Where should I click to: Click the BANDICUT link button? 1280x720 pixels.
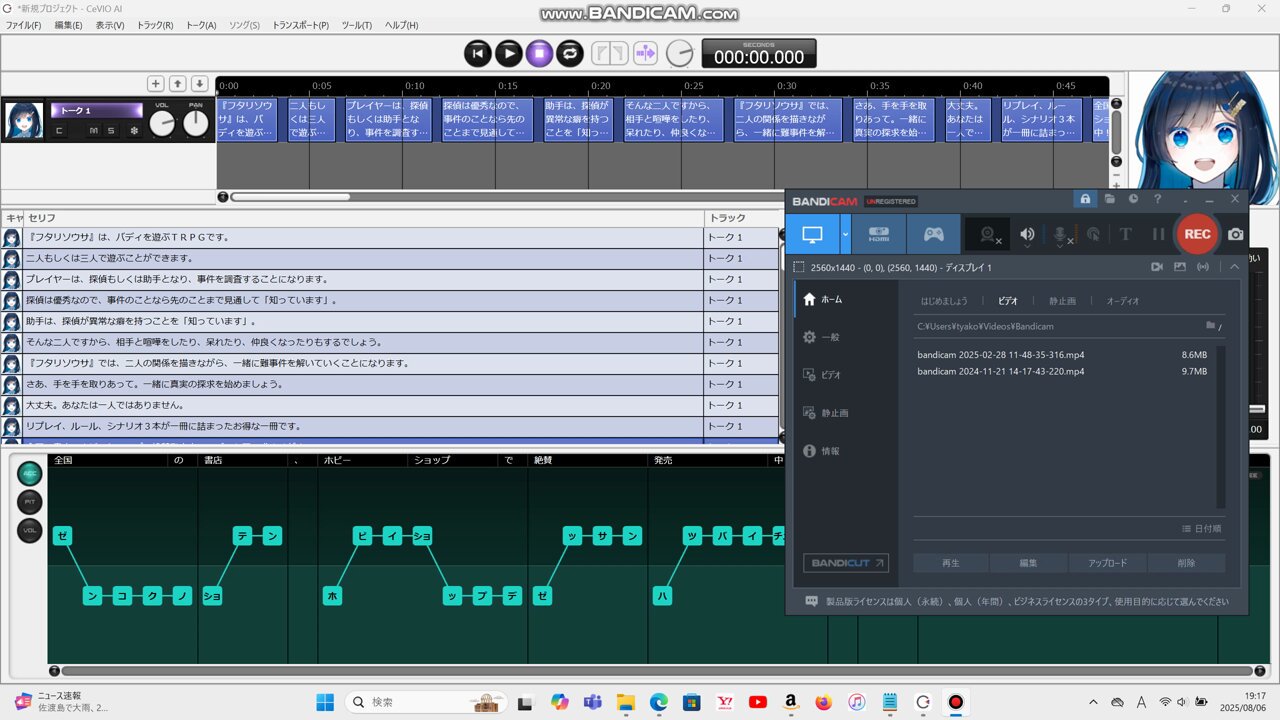pos(845,563)
